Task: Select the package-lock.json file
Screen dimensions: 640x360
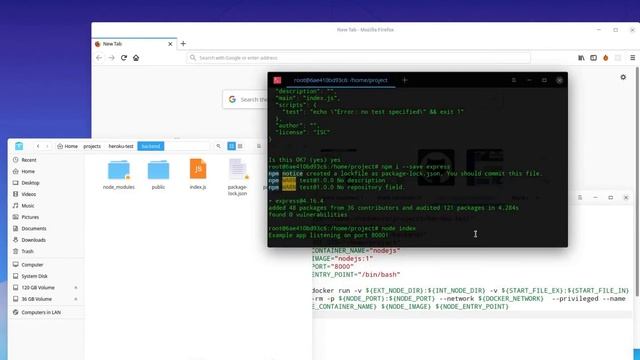Action: point(238,177)
